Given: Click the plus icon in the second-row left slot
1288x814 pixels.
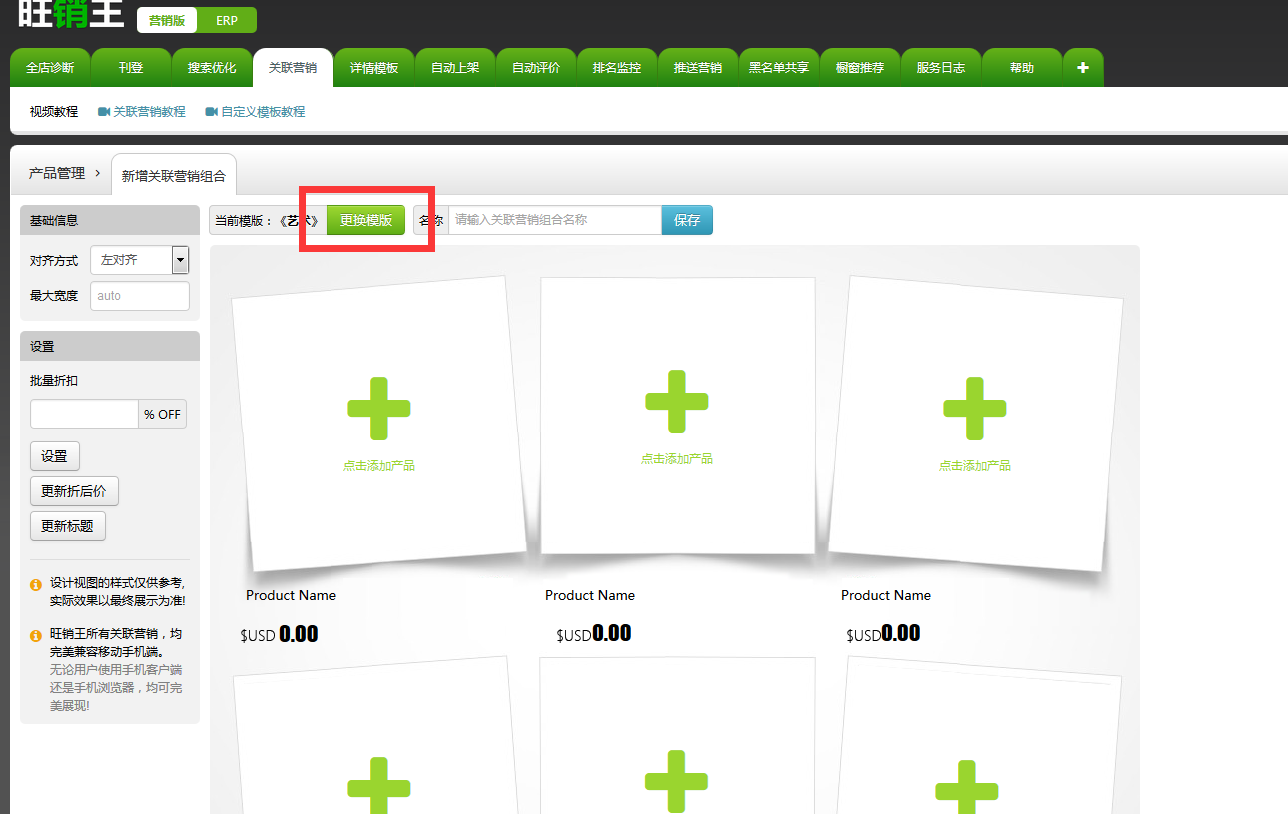Looking at the screenshot, I should coord(379,787).
